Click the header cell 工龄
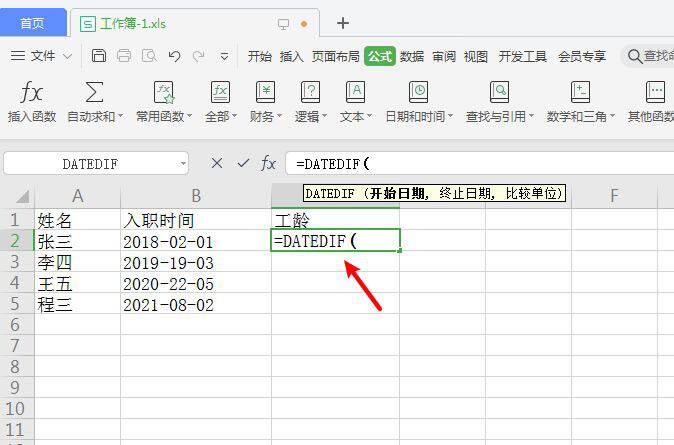 click(335, 220)
